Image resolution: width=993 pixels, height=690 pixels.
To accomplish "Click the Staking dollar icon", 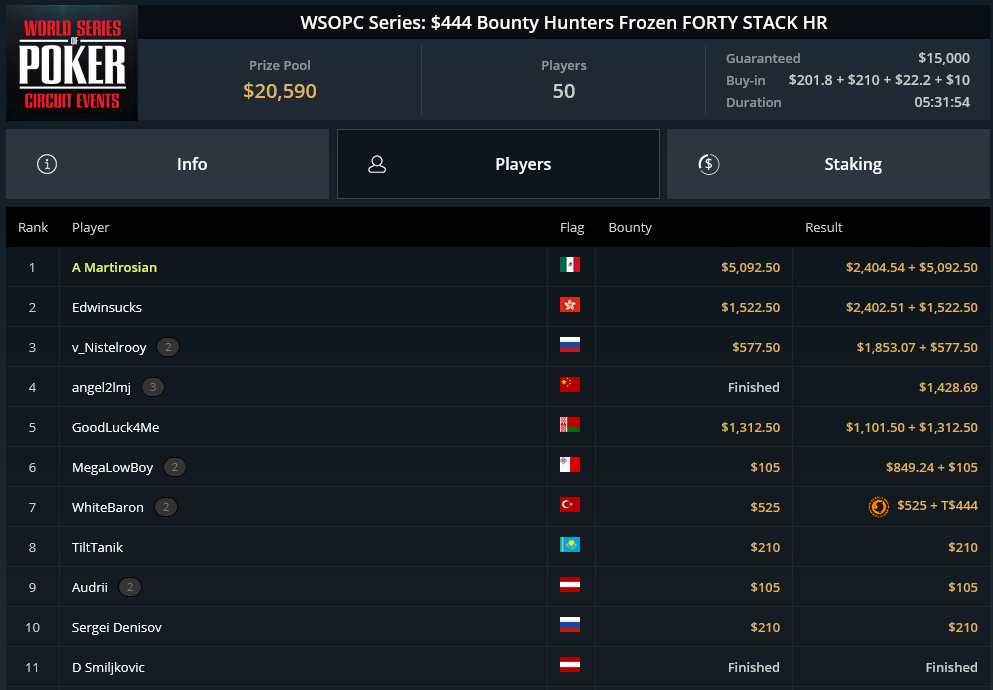I will click(x=709, y=164).
